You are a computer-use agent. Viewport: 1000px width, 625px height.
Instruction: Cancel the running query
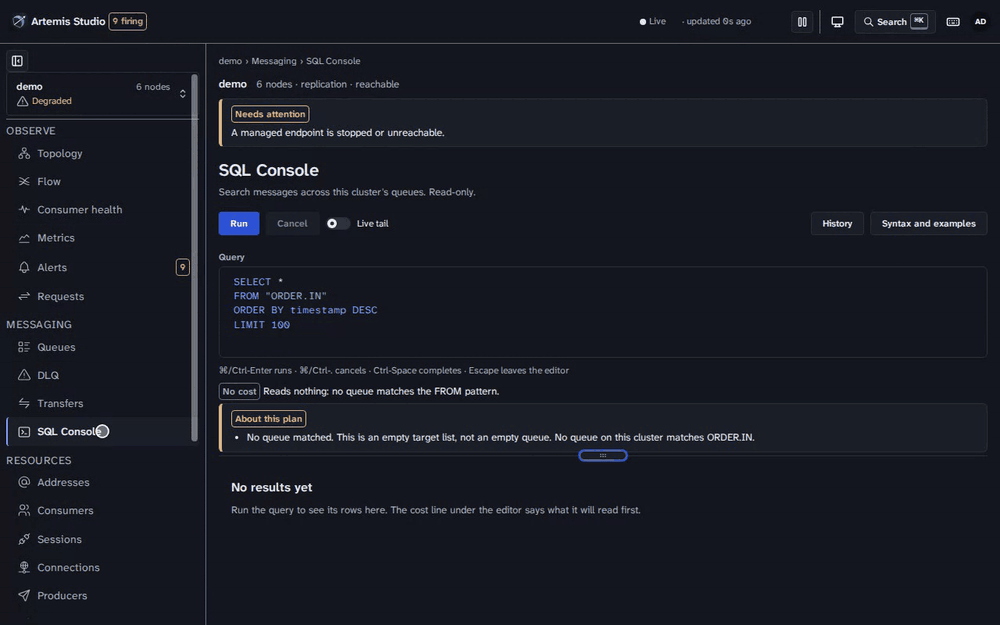click(292, 224)
